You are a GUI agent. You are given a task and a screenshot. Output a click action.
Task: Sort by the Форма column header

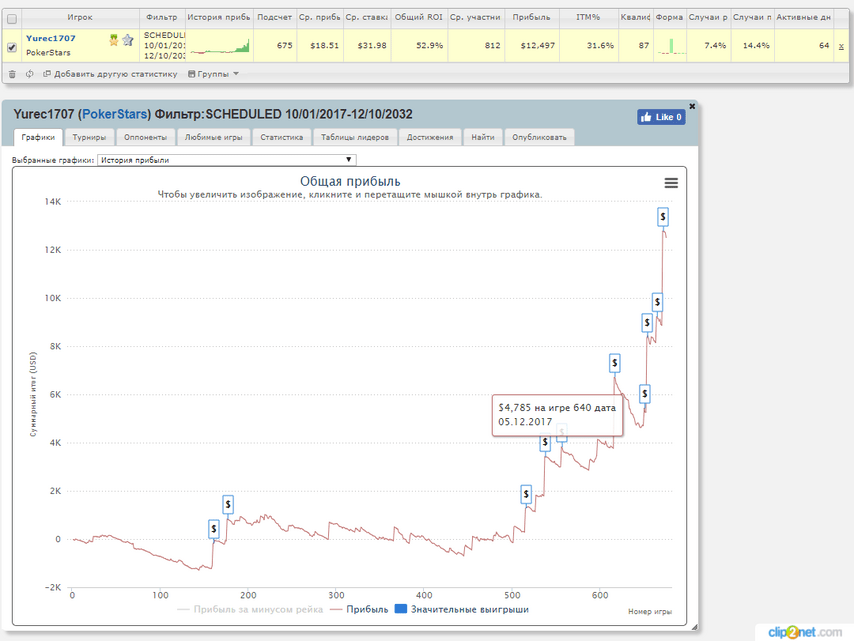(x=669, y=17)
